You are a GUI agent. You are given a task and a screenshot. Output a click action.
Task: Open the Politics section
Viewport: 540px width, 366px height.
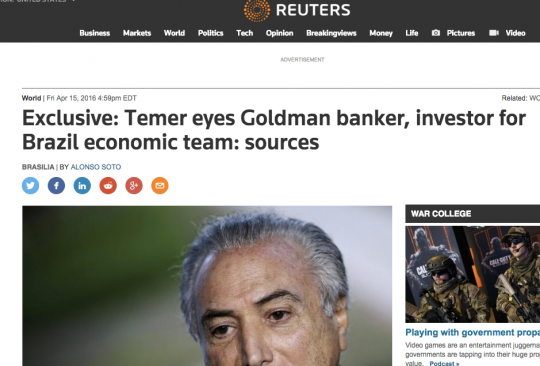pos(210,33)
